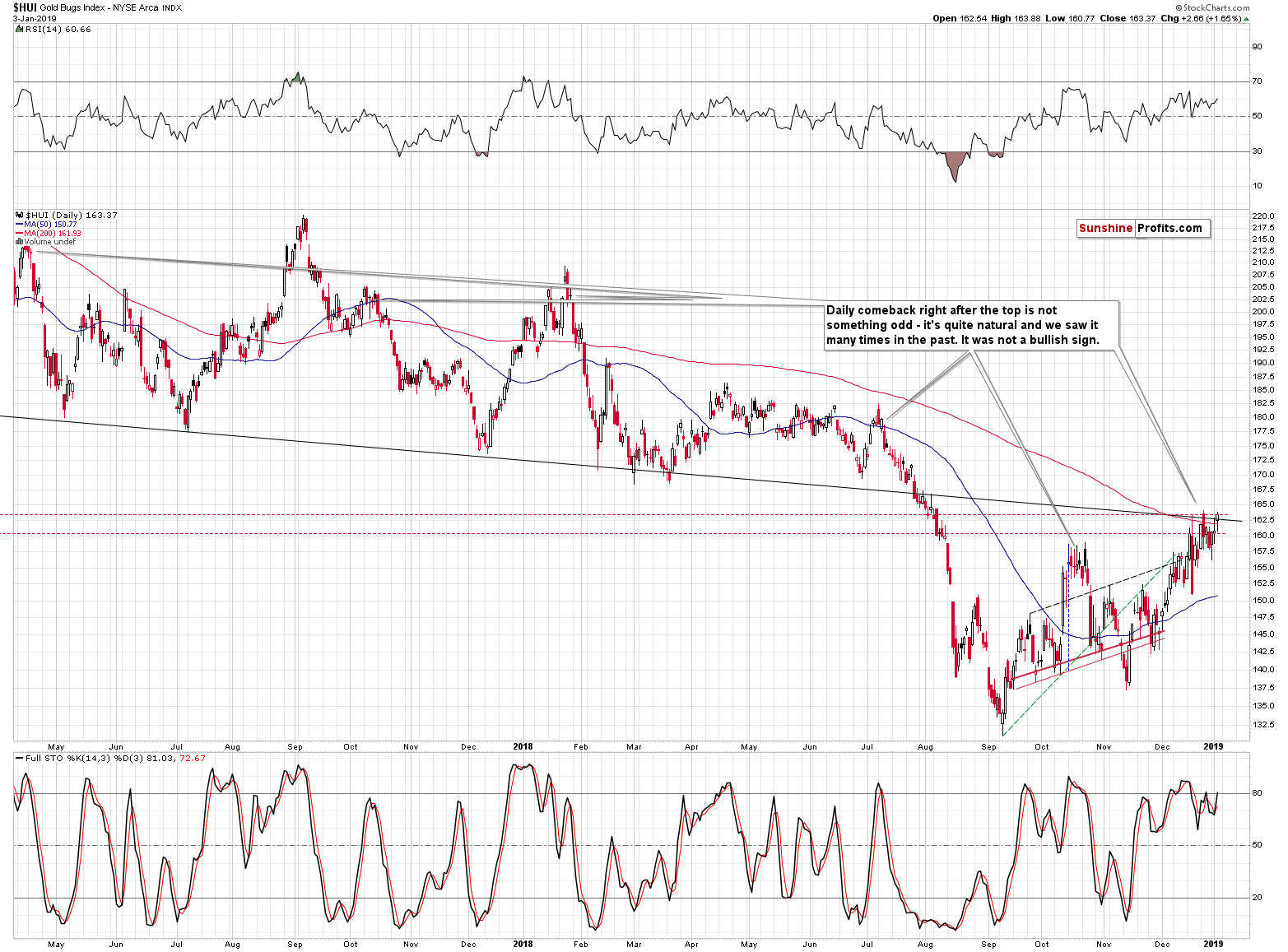This screenshot has height=952, width=1288.
Task: Click the RSI 90 scale label
Action: tap(1257, 46)
